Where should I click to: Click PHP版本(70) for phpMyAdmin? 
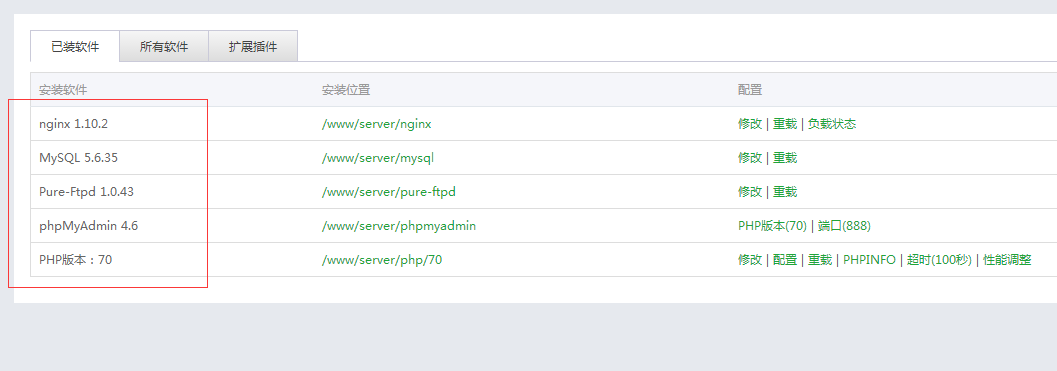coord(773,226)
